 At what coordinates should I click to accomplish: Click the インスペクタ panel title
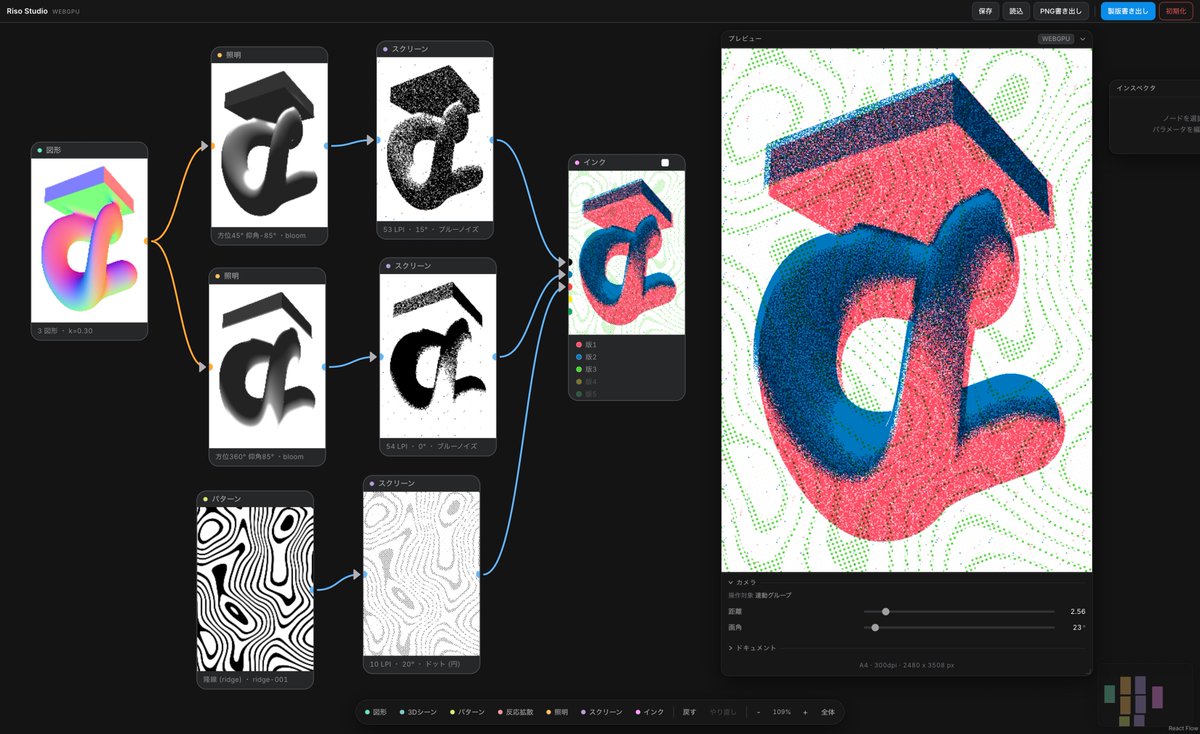pos(1136,88)
